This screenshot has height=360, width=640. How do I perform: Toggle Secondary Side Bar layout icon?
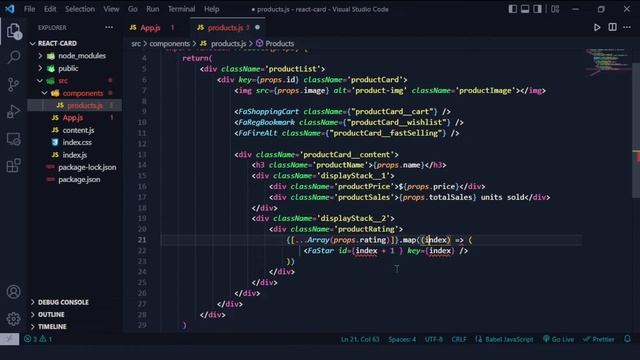point(538,9)
